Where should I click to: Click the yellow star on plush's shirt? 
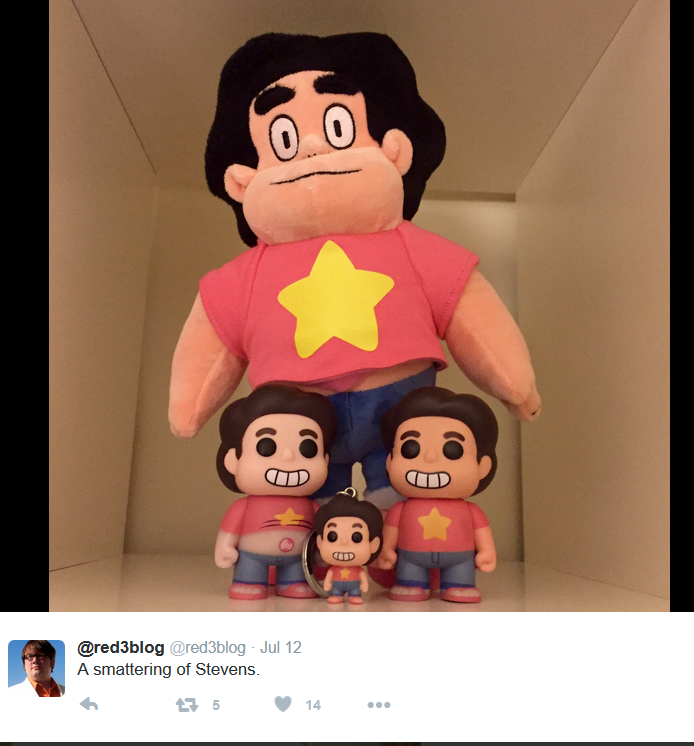click(336, 300)
